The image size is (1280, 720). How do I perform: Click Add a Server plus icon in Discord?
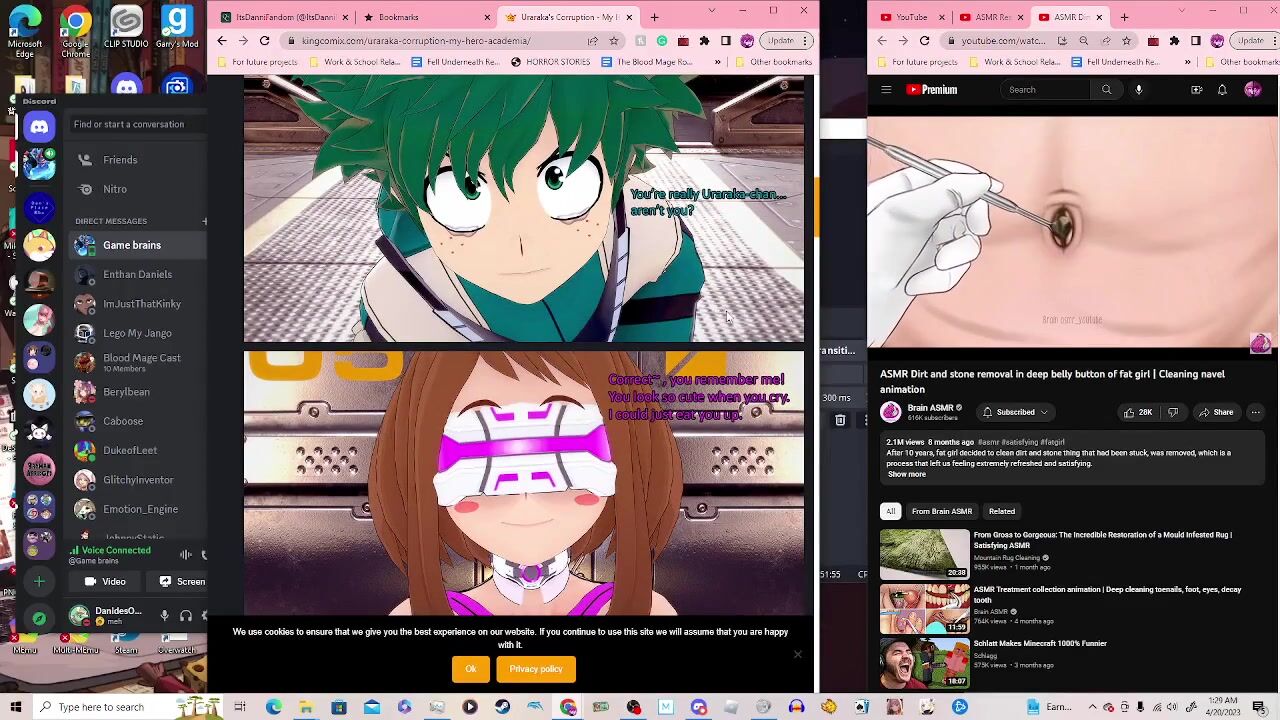[x=39, y=581]
